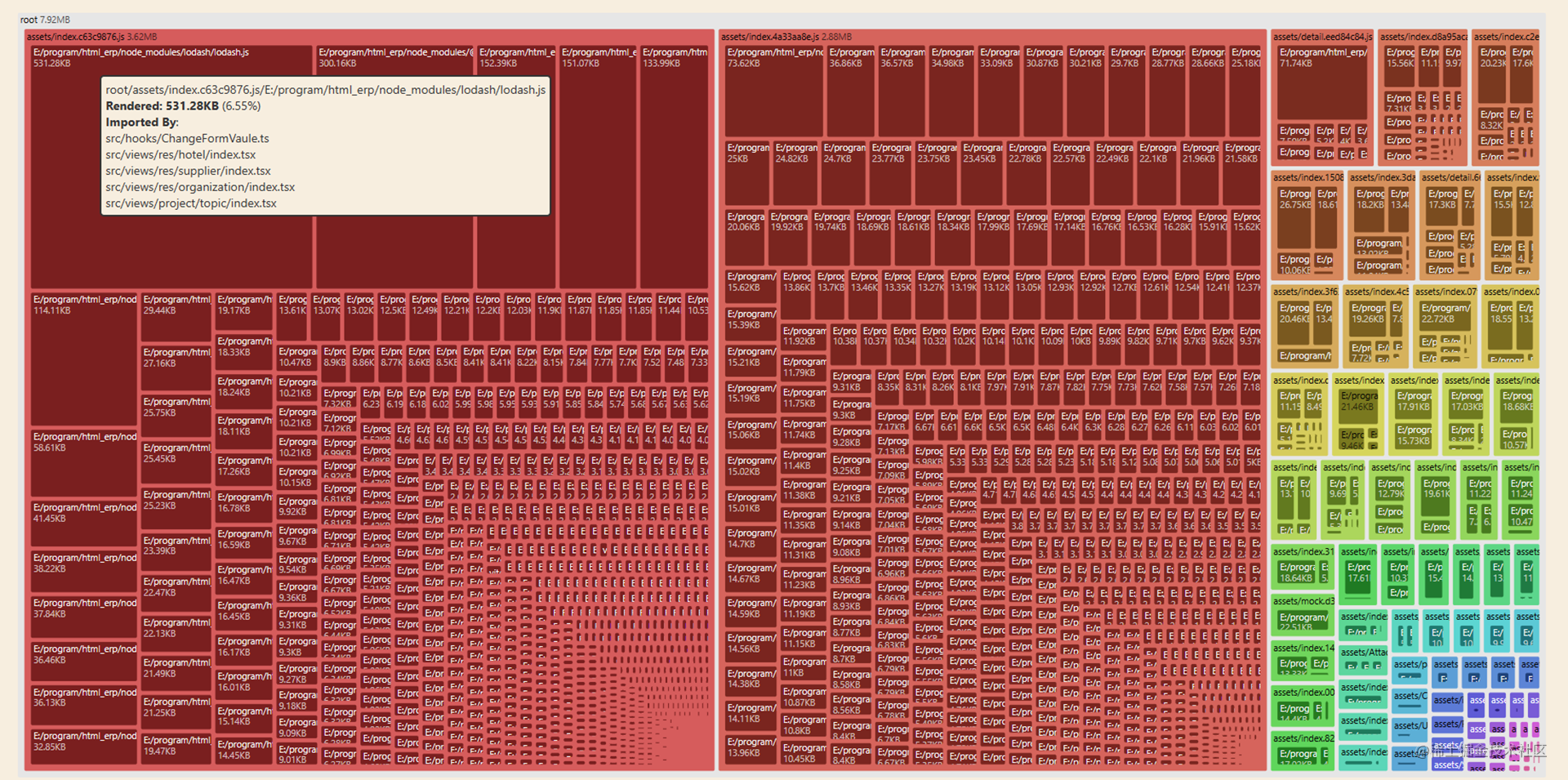This screenshot has height=780, width=1568.
Task: Open the assets/detail.eed84c84.js chunk header
Action: tap(1322, 37)
